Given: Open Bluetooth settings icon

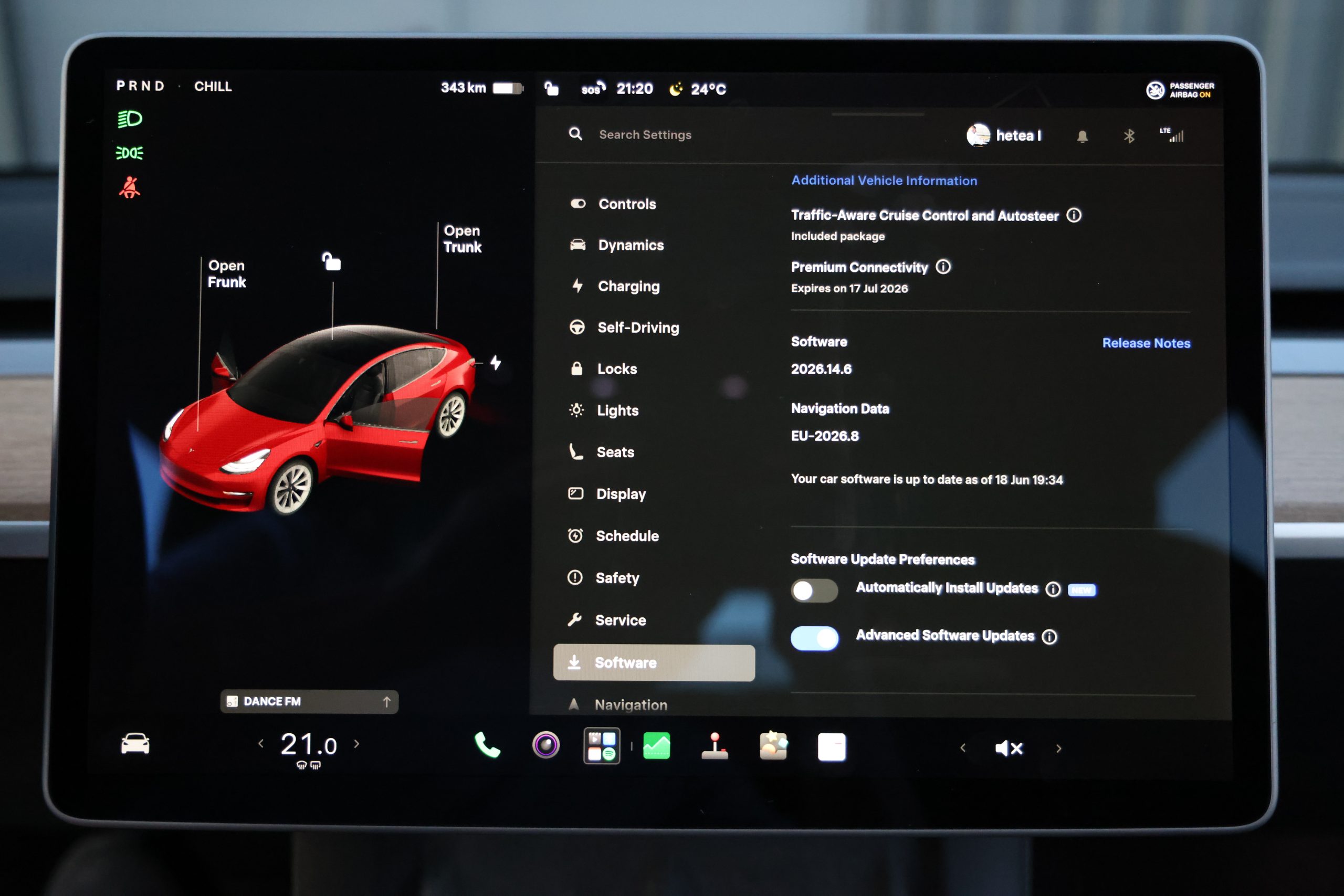Looking at the screenshot, I should (1129, 136).
